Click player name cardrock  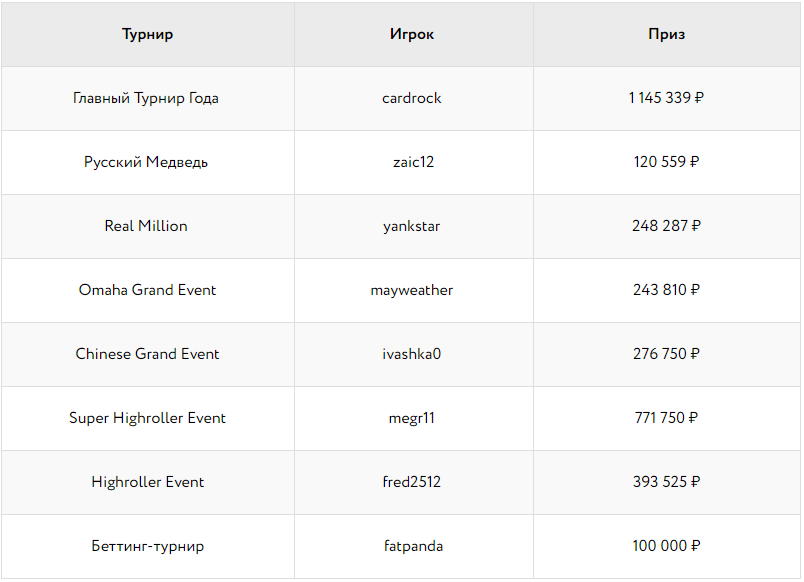pyautogui.click(x=412, y=98)
